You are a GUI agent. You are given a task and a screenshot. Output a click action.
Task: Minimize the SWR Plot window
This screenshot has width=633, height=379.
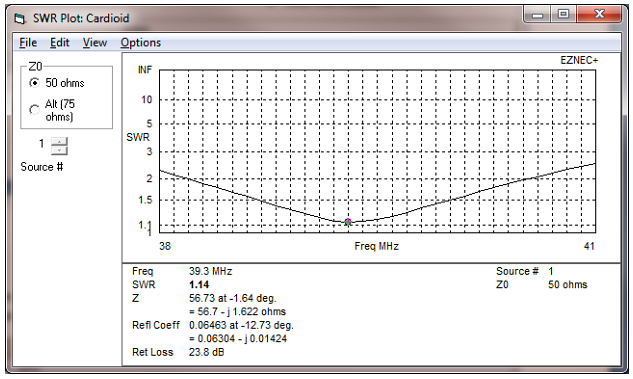coord(537,15)
